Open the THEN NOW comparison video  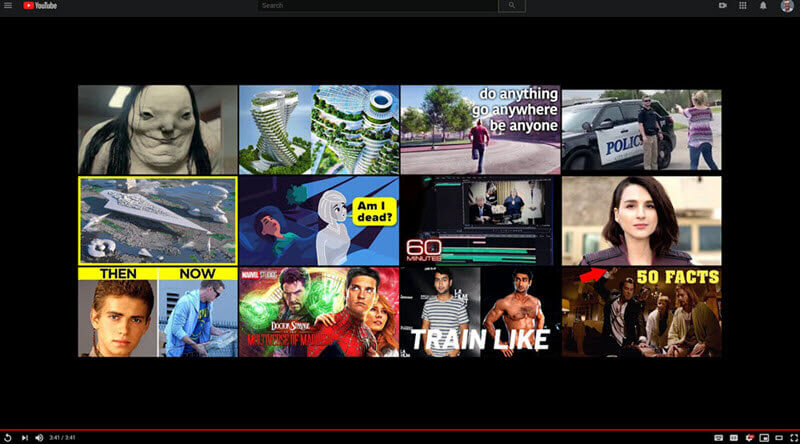click(x=158, y=312)
